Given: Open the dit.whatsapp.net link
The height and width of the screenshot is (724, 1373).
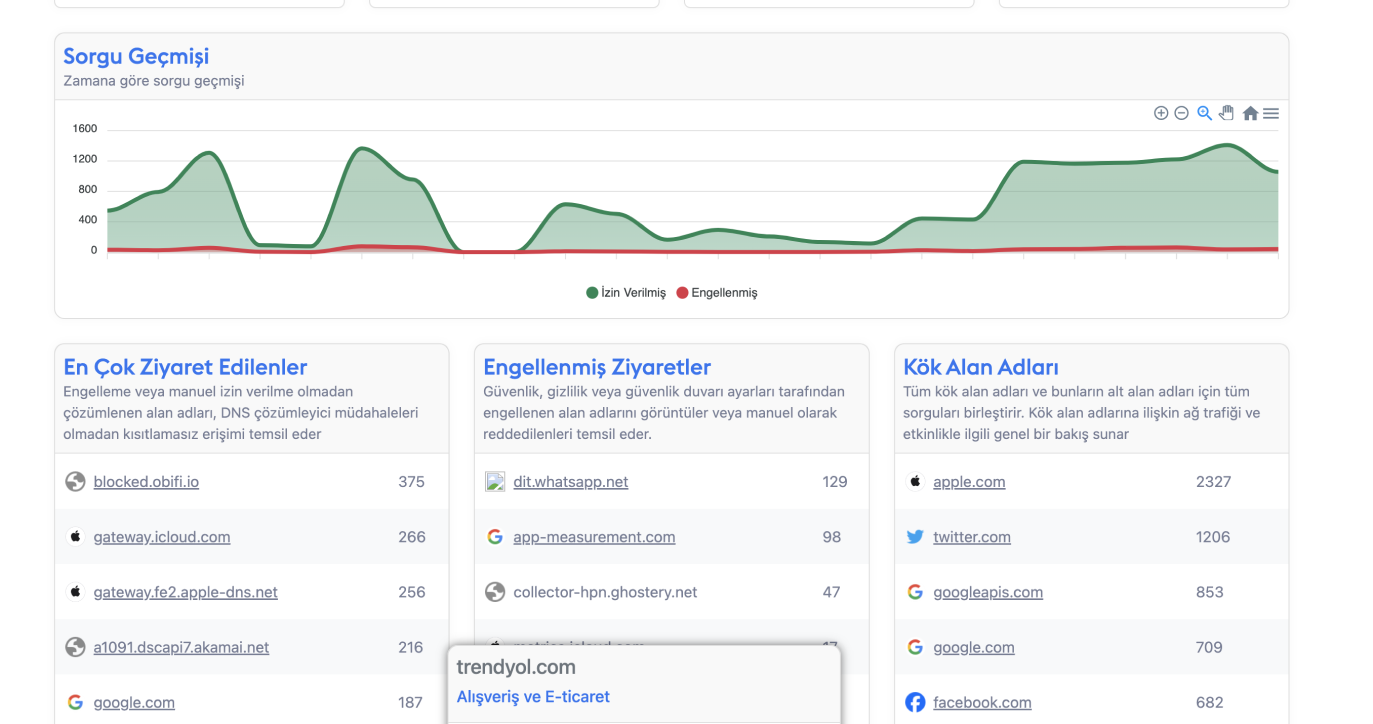Looking at the screenshot, I should [570, 482].
